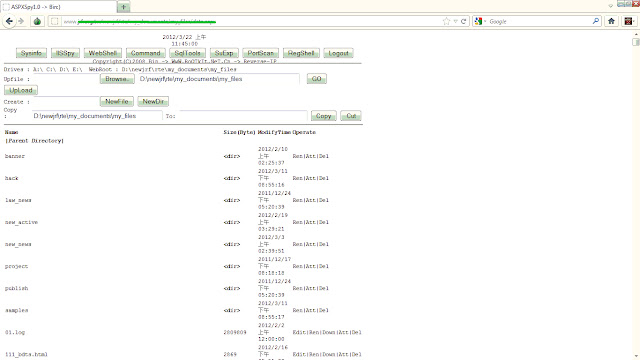Open the SuExp page
Image resolution: width=640 pixels, height=360 pixels.
pyautogui.click(x=224, y=53)
